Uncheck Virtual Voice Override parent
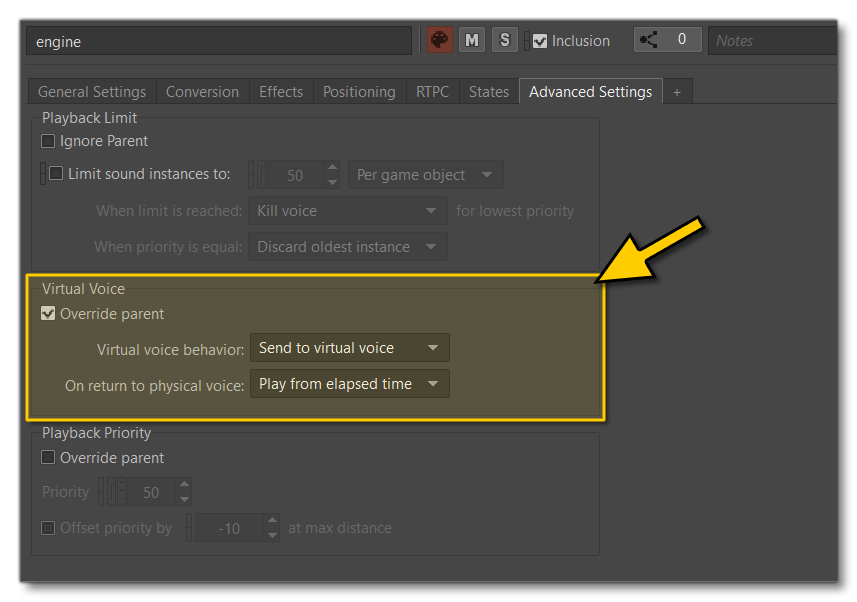Viewport: 857px width, 602px height. coord(48,314)
